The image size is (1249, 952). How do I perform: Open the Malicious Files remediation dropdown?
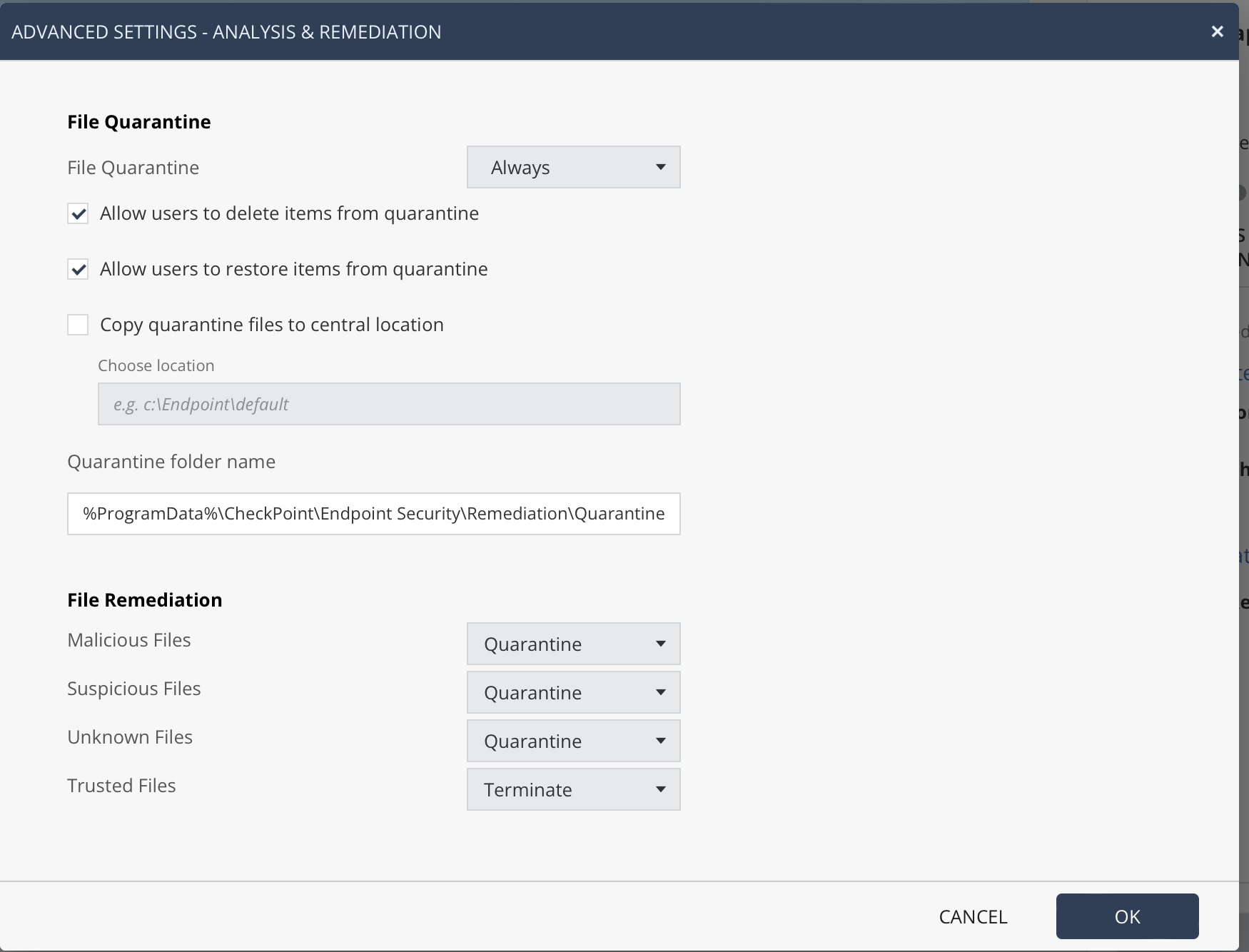click(x=573, y=644)
